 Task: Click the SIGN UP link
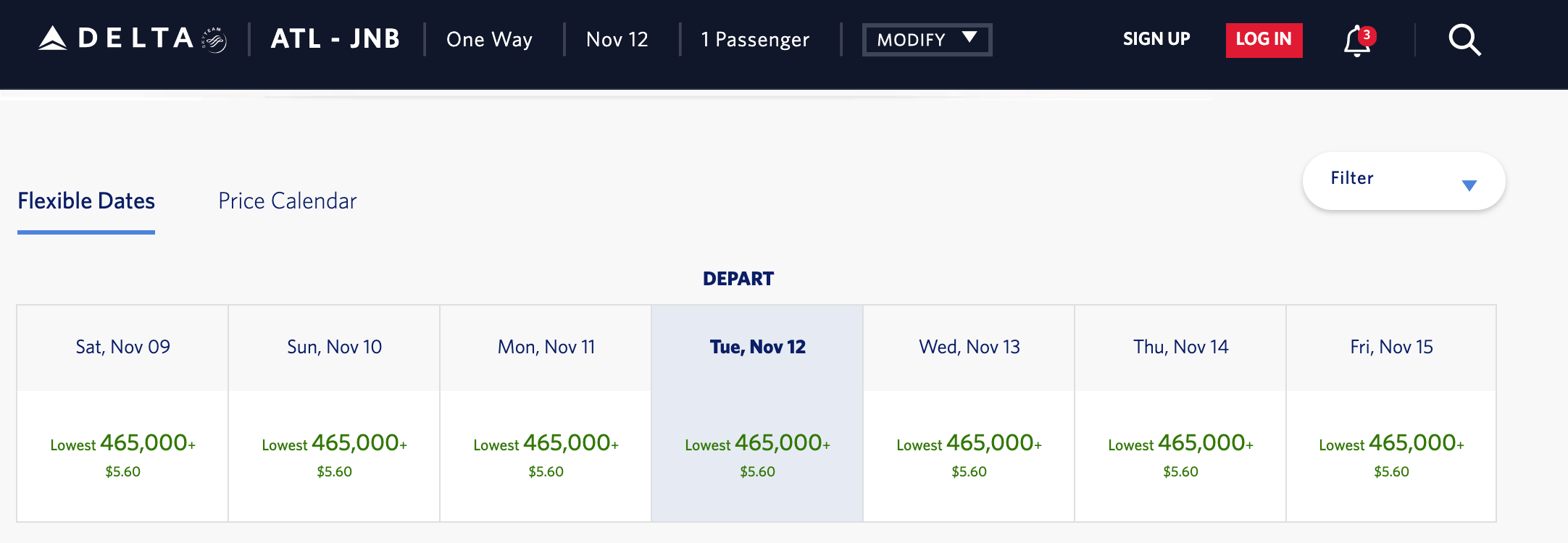[x=1156, y=39]
